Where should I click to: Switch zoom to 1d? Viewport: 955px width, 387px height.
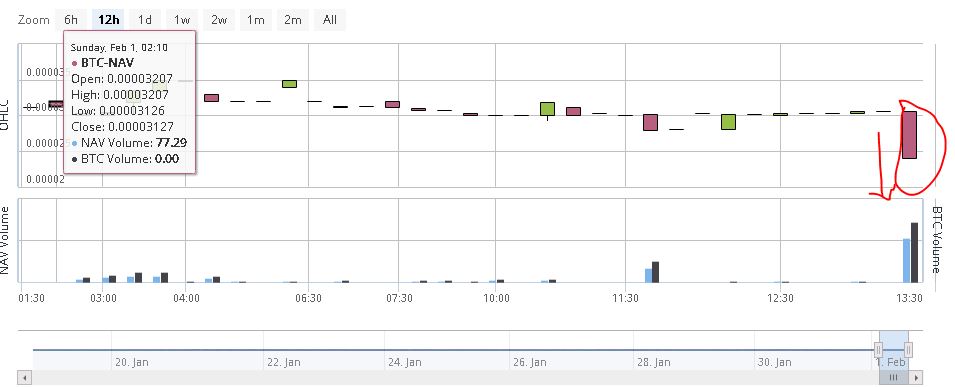click(145, 20)
